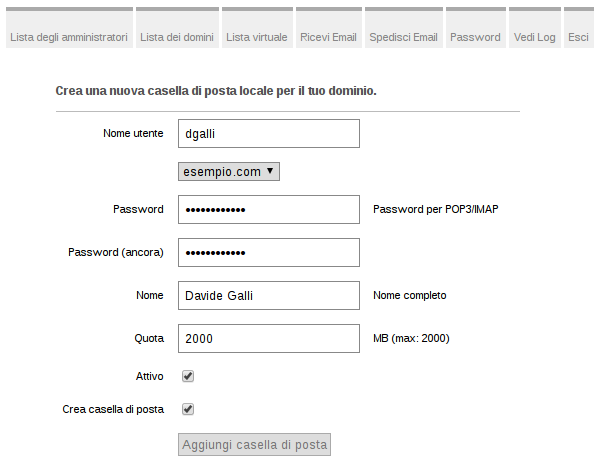Uncheck the Crea casella di posta checkbox

click(188, 409)
